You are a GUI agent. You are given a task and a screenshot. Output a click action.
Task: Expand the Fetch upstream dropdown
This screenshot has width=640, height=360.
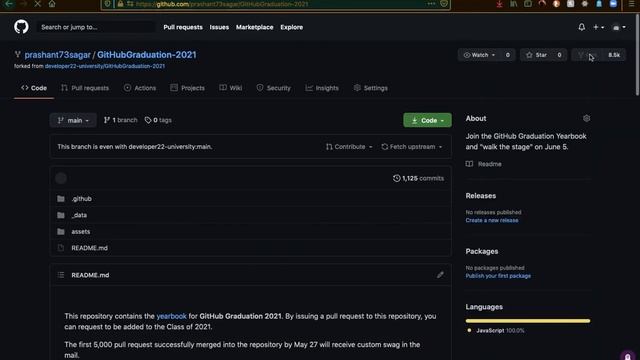pos(411,147)
